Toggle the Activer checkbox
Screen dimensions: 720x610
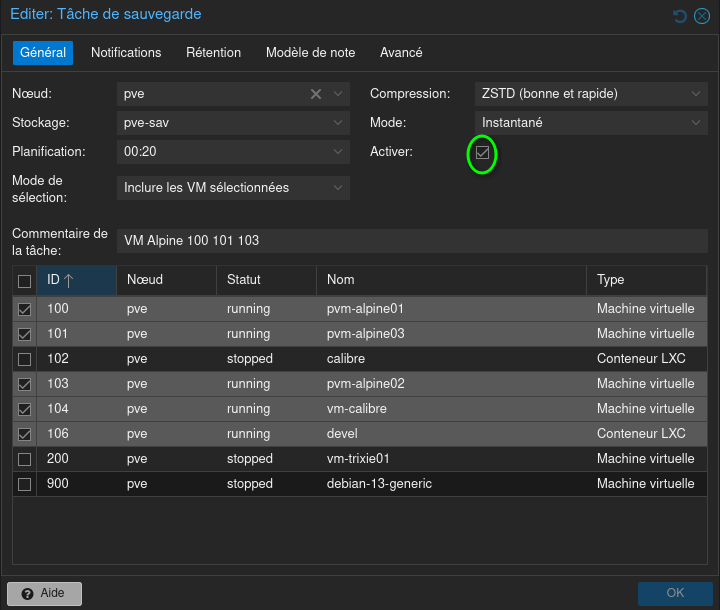point(483,153)
